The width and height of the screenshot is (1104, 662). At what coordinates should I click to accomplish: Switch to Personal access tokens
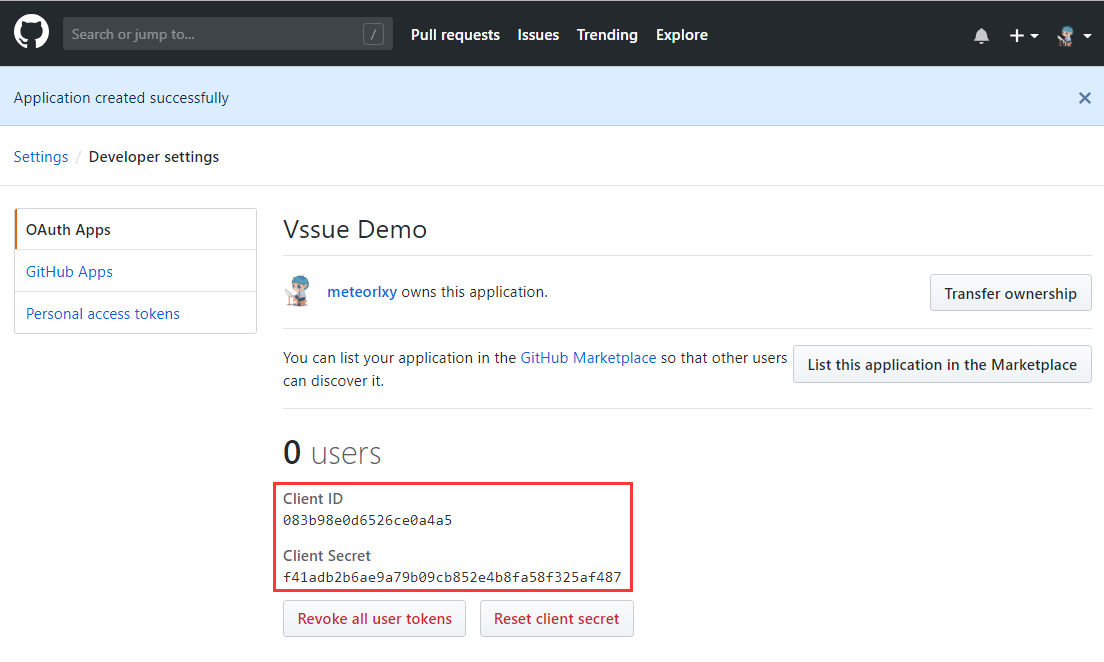(x=102, y=313)
